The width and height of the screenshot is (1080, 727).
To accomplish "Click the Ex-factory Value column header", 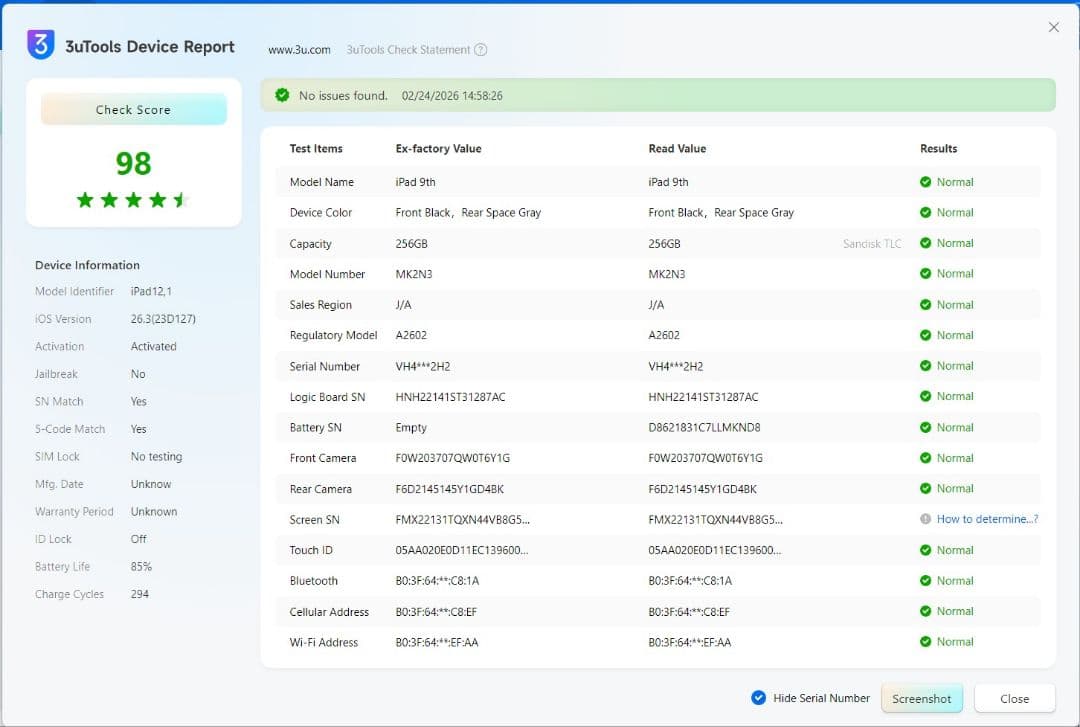I will 438,148.
